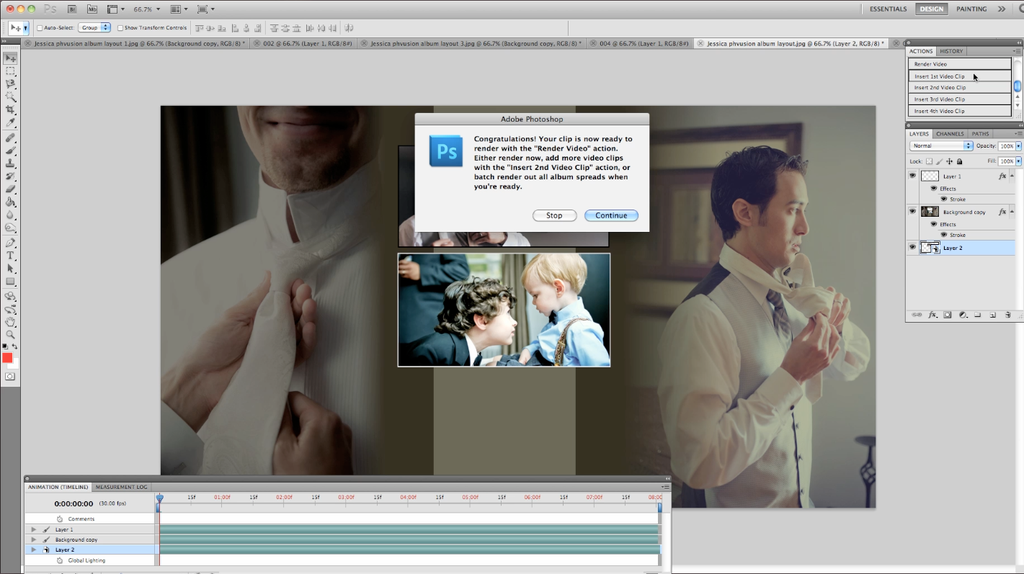Toggle Quick Mask mode icon
This screenshot has width=1024, height=574.
[x=10, y=376]
